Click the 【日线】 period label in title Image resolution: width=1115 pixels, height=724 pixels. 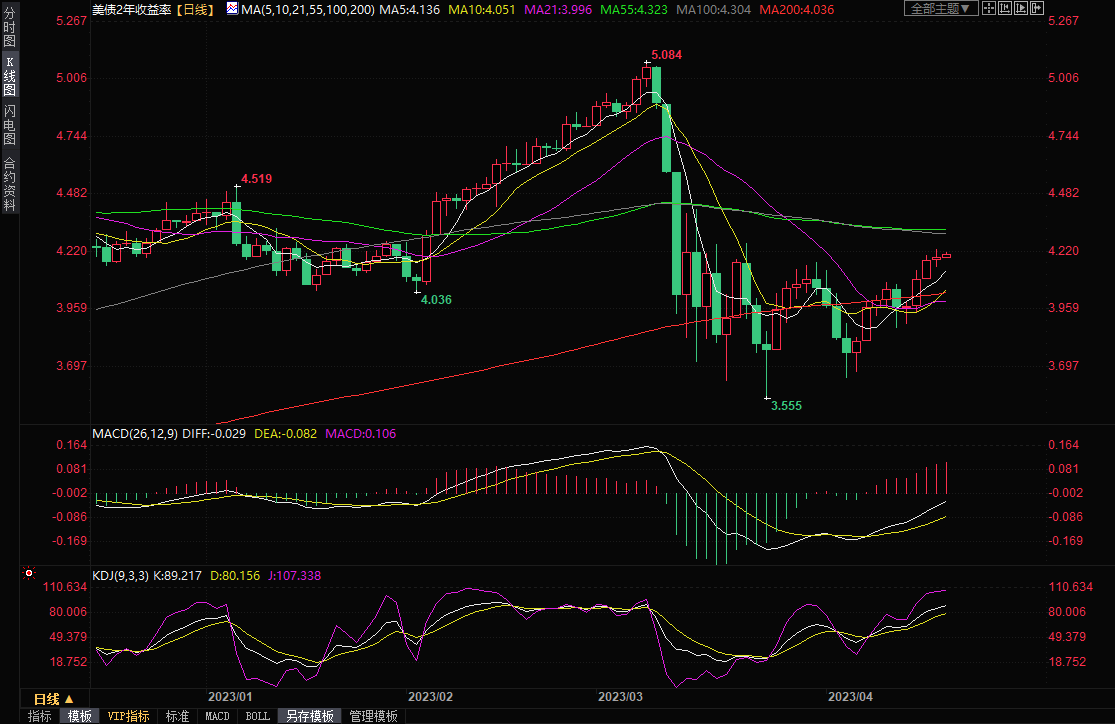click(198, 8)
